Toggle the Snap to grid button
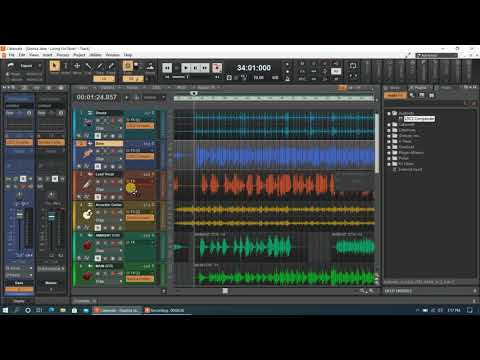The image size is (480, 360). tap(128, 66)
